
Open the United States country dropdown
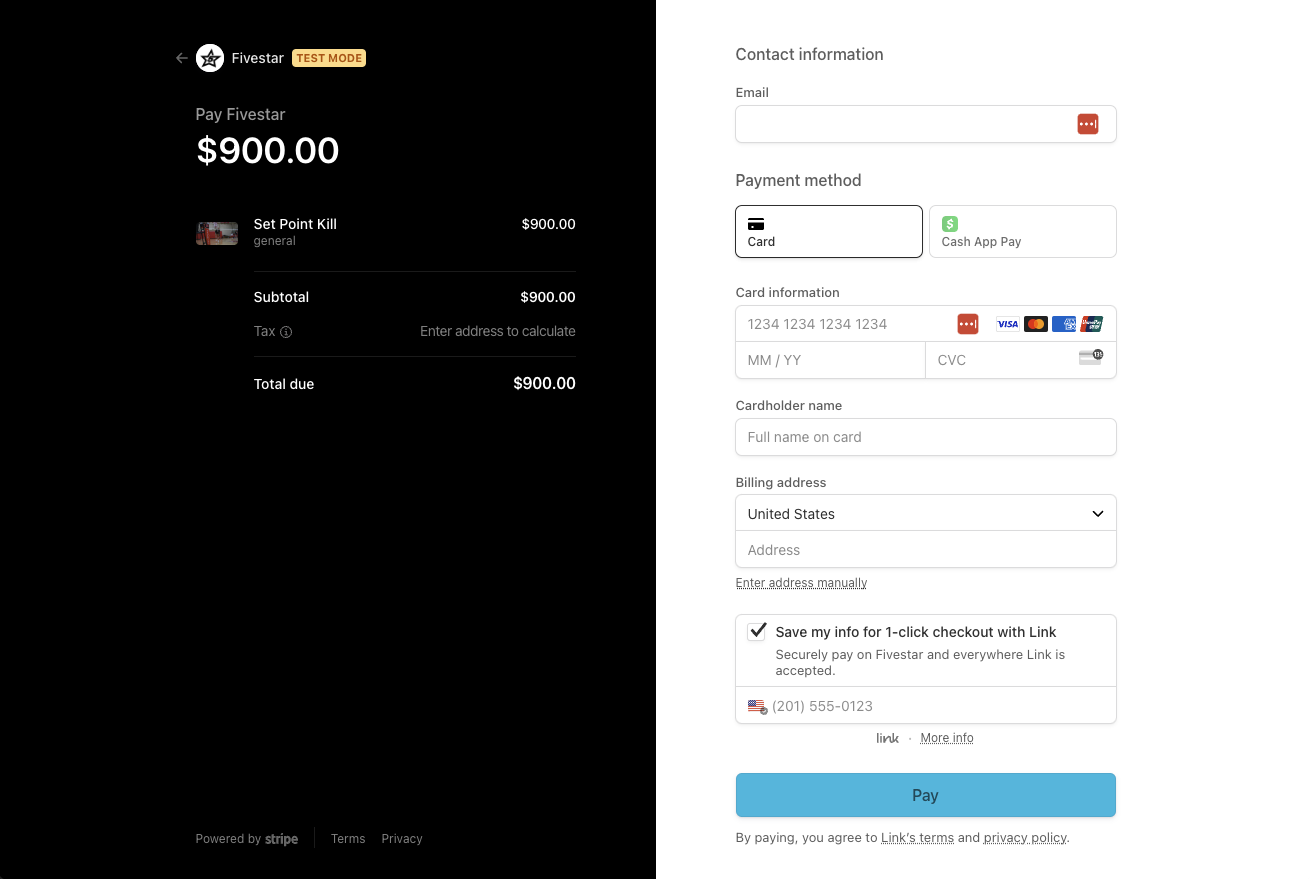[925, 514]
